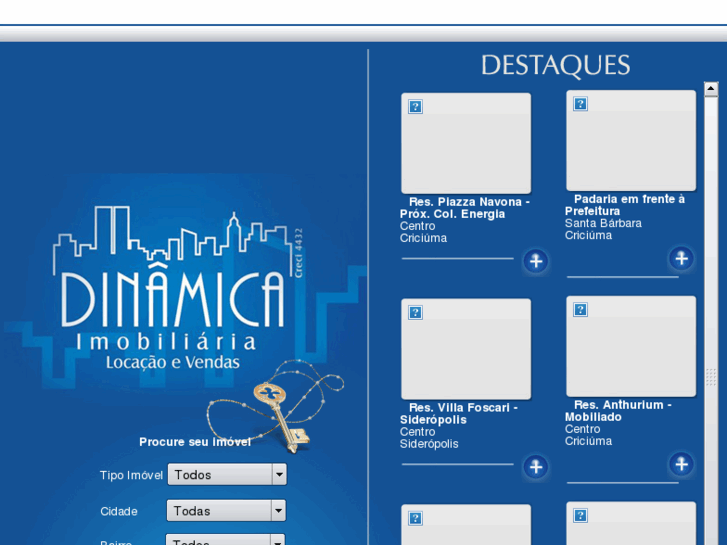Click the Res. Piazza Navona title text
The width and height of the screenshot is (727, 545).
tap(465, 208)
